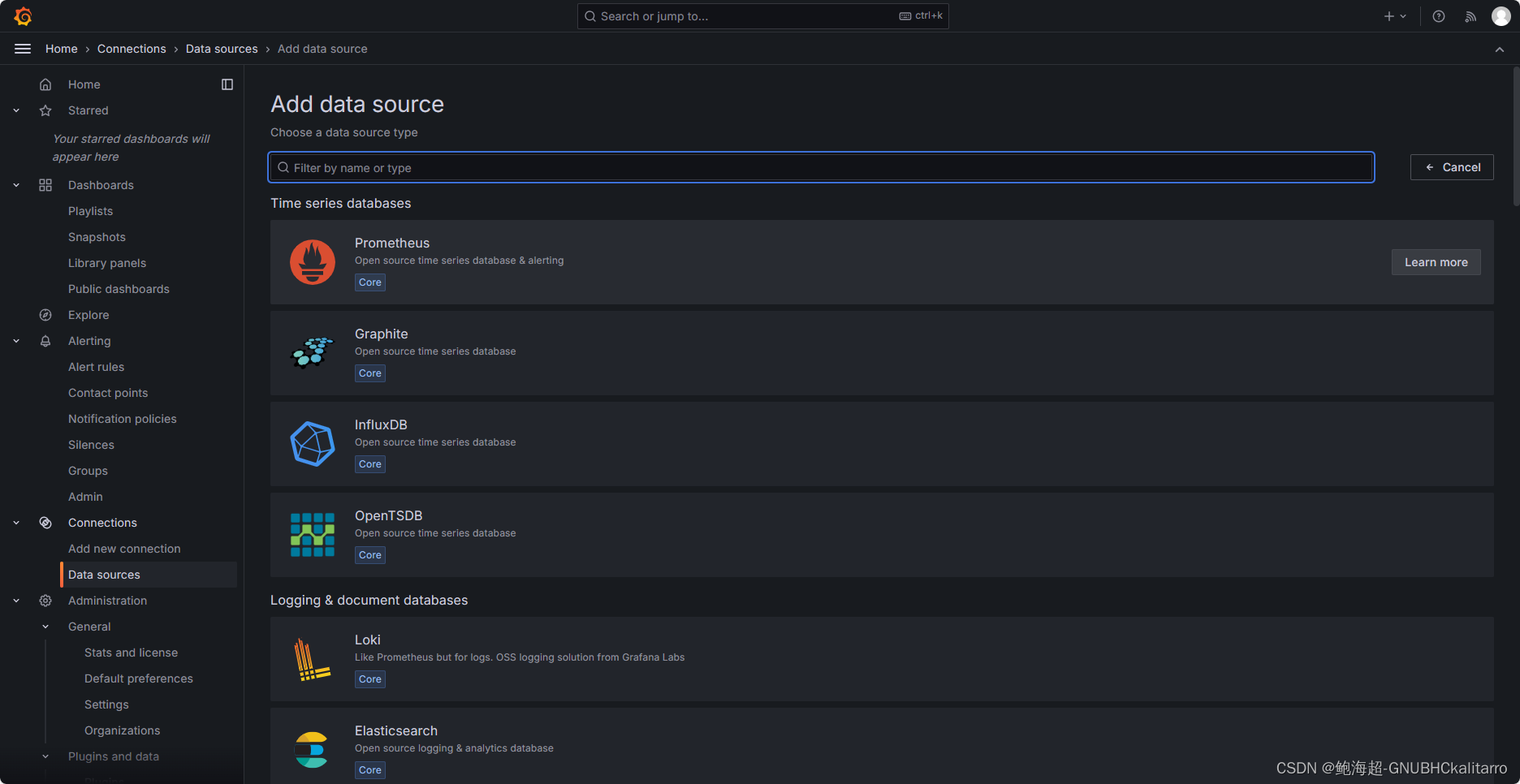The image size is (1520, 784).
Task: Open the news feed RSS icon
Action: pyautogui.click(x=1470, y=16)
